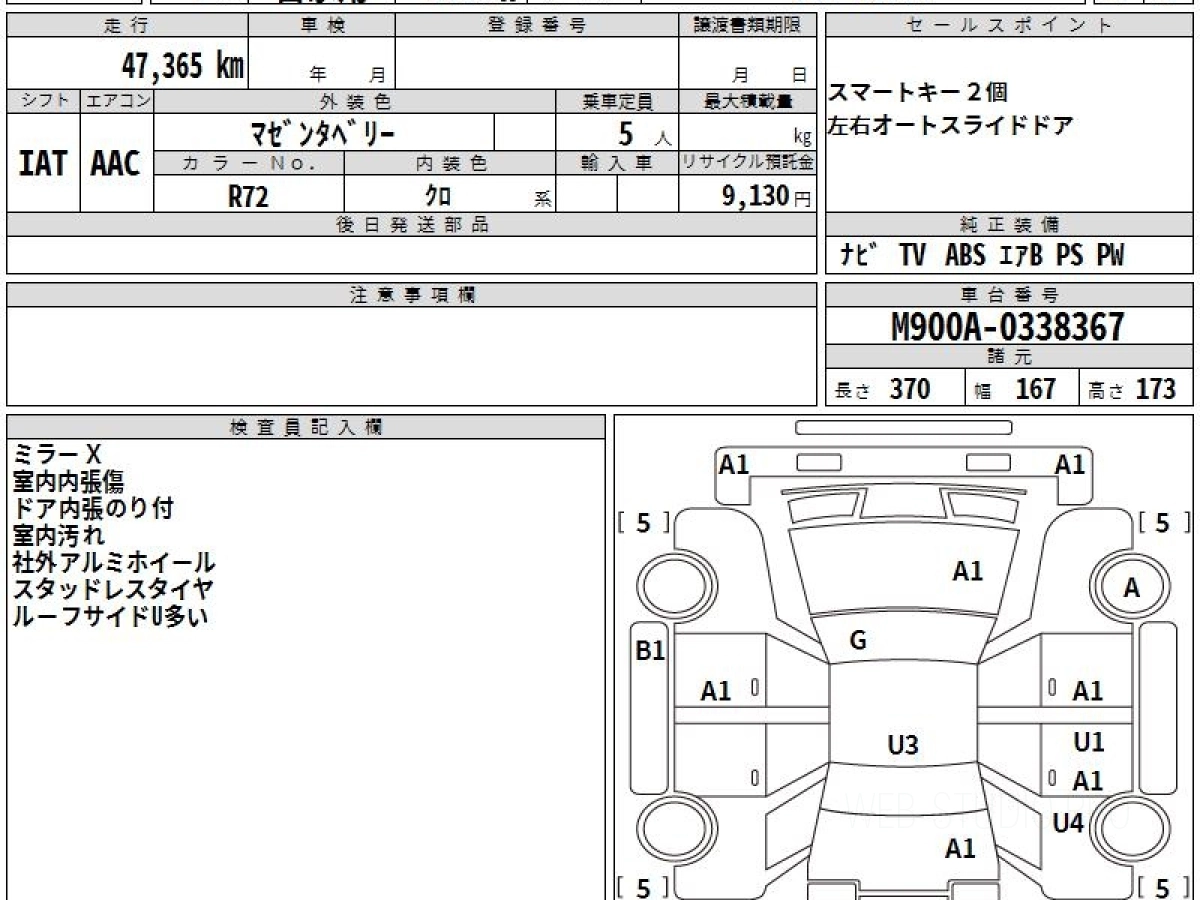Image resolution: width=1200 pixels, height=900 pixels.
Task: Click the 登録番号 header cell
Action: [536, 26]
